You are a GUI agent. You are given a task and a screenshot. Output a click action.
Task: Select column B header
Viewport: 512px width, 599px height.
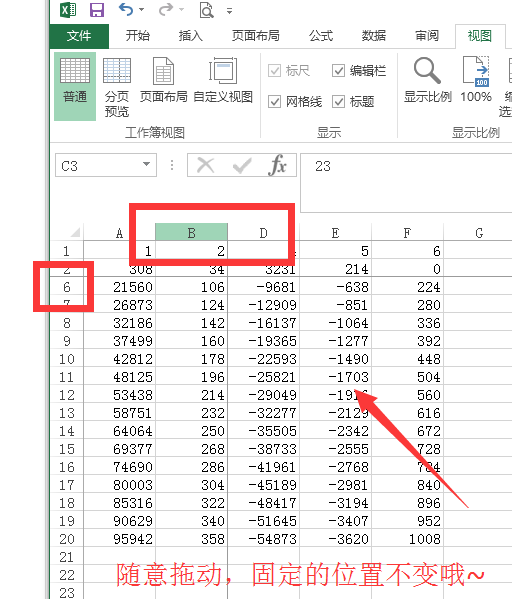point(191,233)
